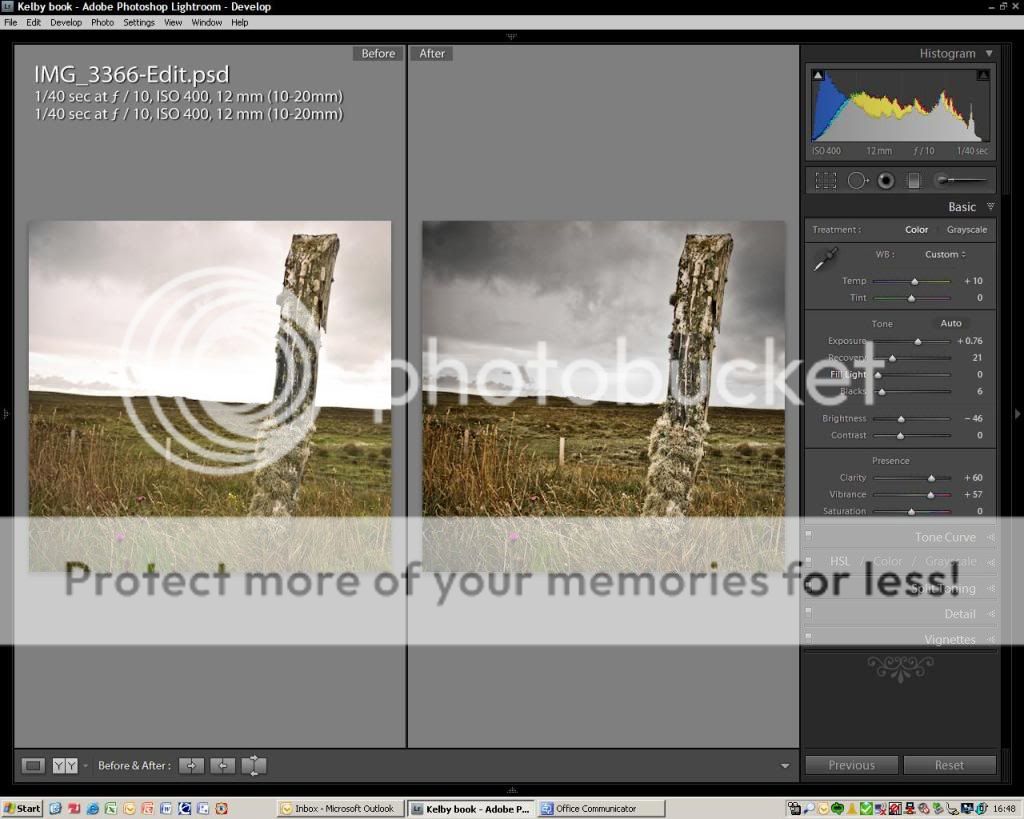Click the Clarity slider handle
This screenshot has height=819, width=1024.
coord(932,478)
